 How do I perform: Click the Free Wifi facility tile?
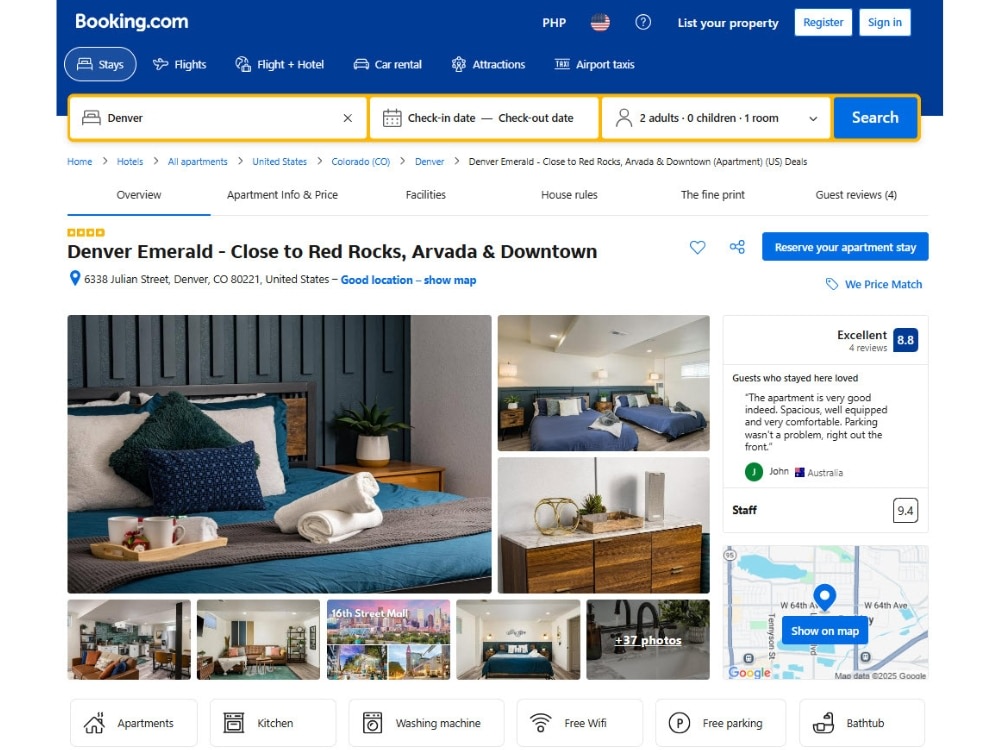tap(580, 723)
